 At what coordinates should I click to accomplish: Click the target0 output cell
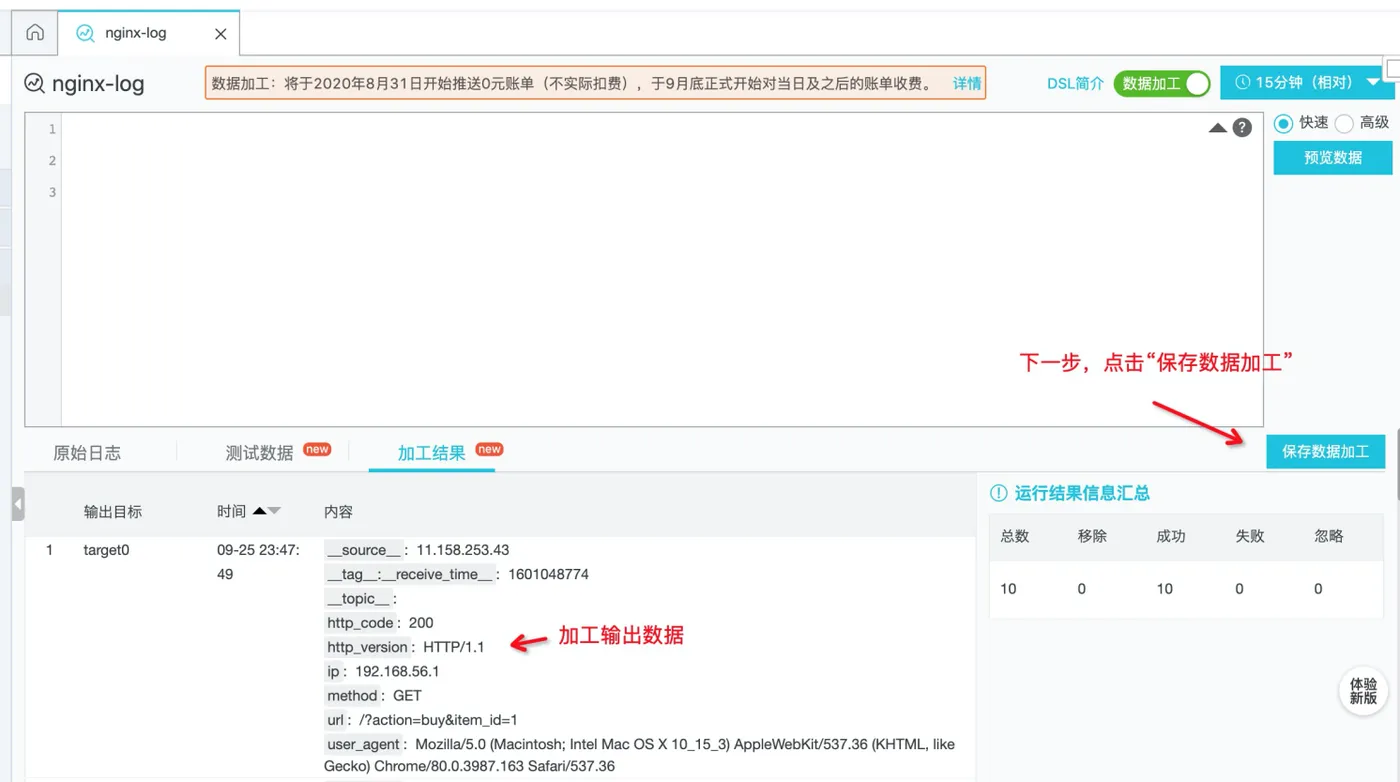coord(106,550)
